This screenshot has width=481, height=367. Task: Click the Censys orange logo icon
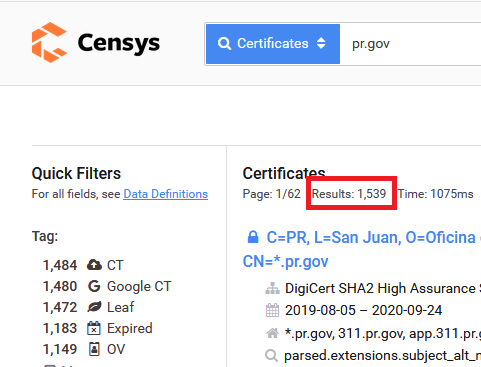(49, 42)
